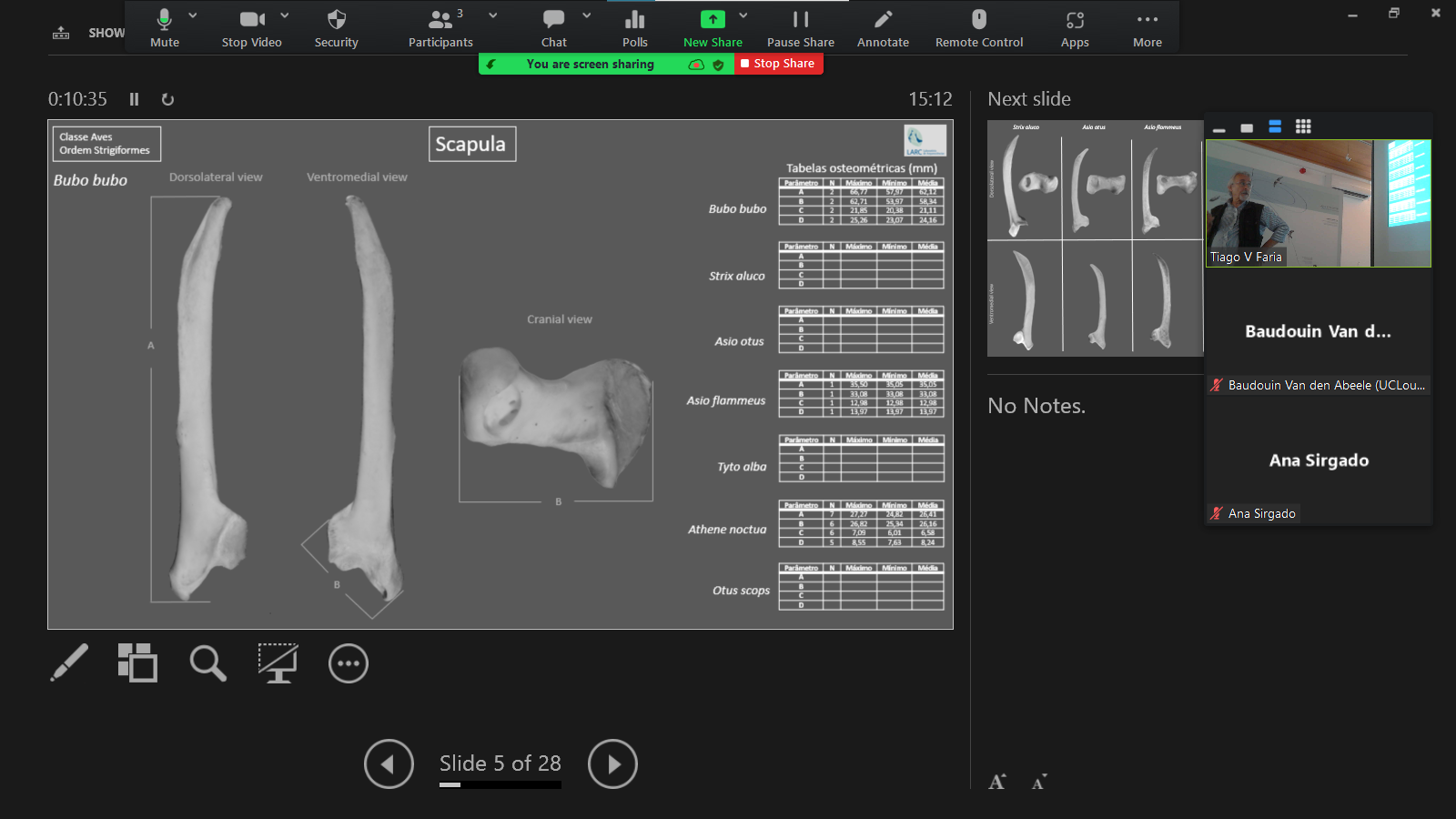Select Baudouin Van den Abeele participant tile
Screen dimensions: 1456x819
[1319, 331]
